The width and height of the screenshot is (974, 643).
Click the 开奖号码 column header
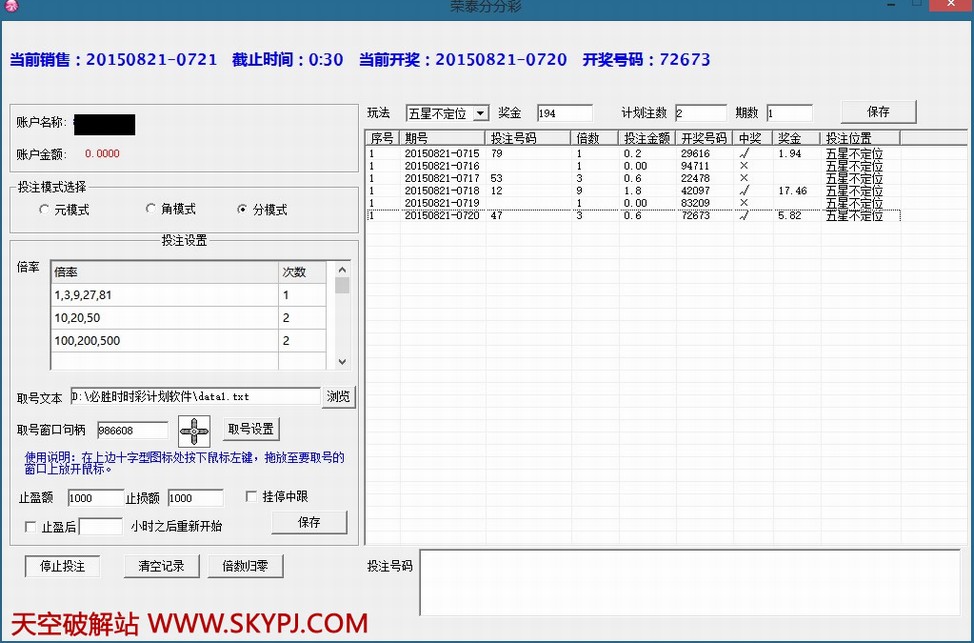(x=703, y=138)
